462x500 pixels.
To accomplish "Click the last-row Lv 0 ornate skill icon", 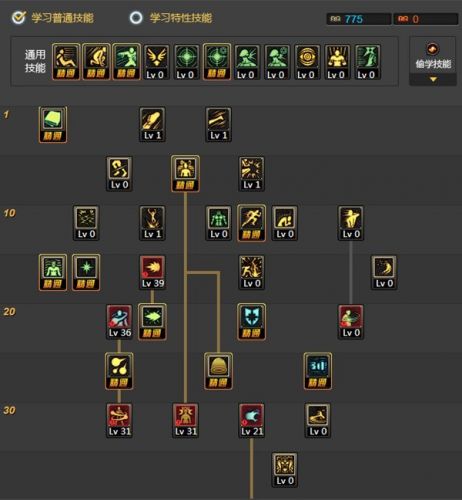I will 285,470.
